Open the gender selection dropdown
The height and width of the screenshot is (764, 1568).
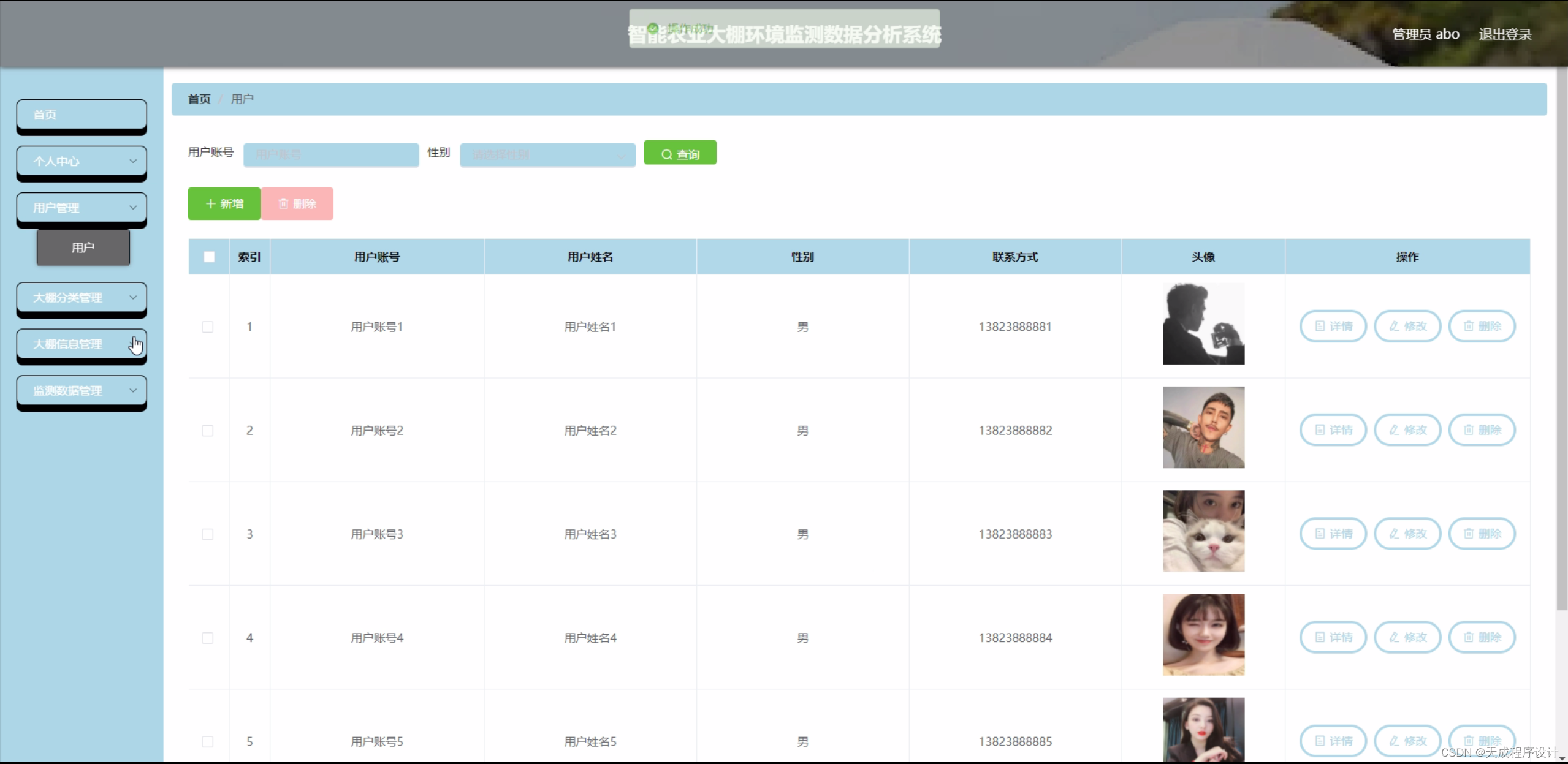(547, 155)
